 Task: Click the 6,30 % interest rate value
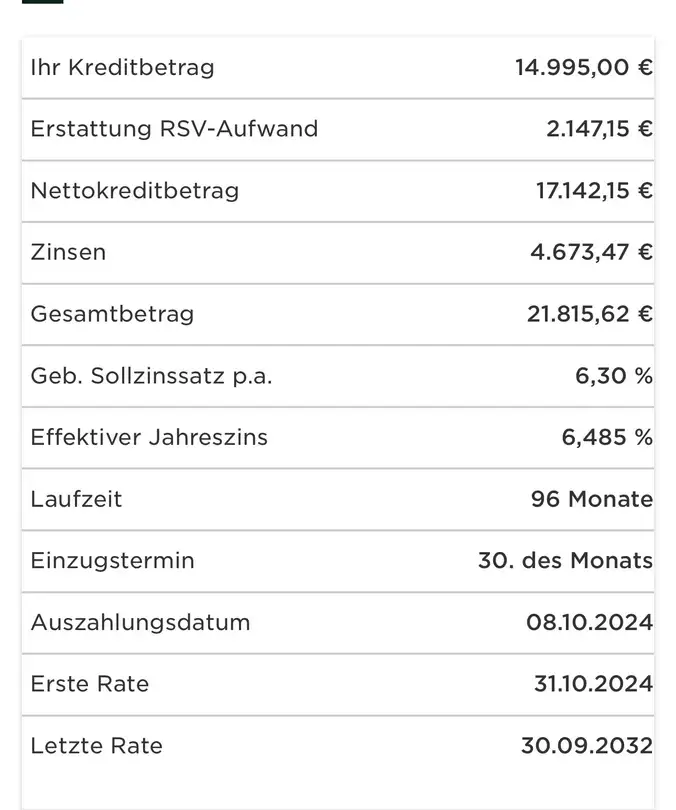click(614, 376)
